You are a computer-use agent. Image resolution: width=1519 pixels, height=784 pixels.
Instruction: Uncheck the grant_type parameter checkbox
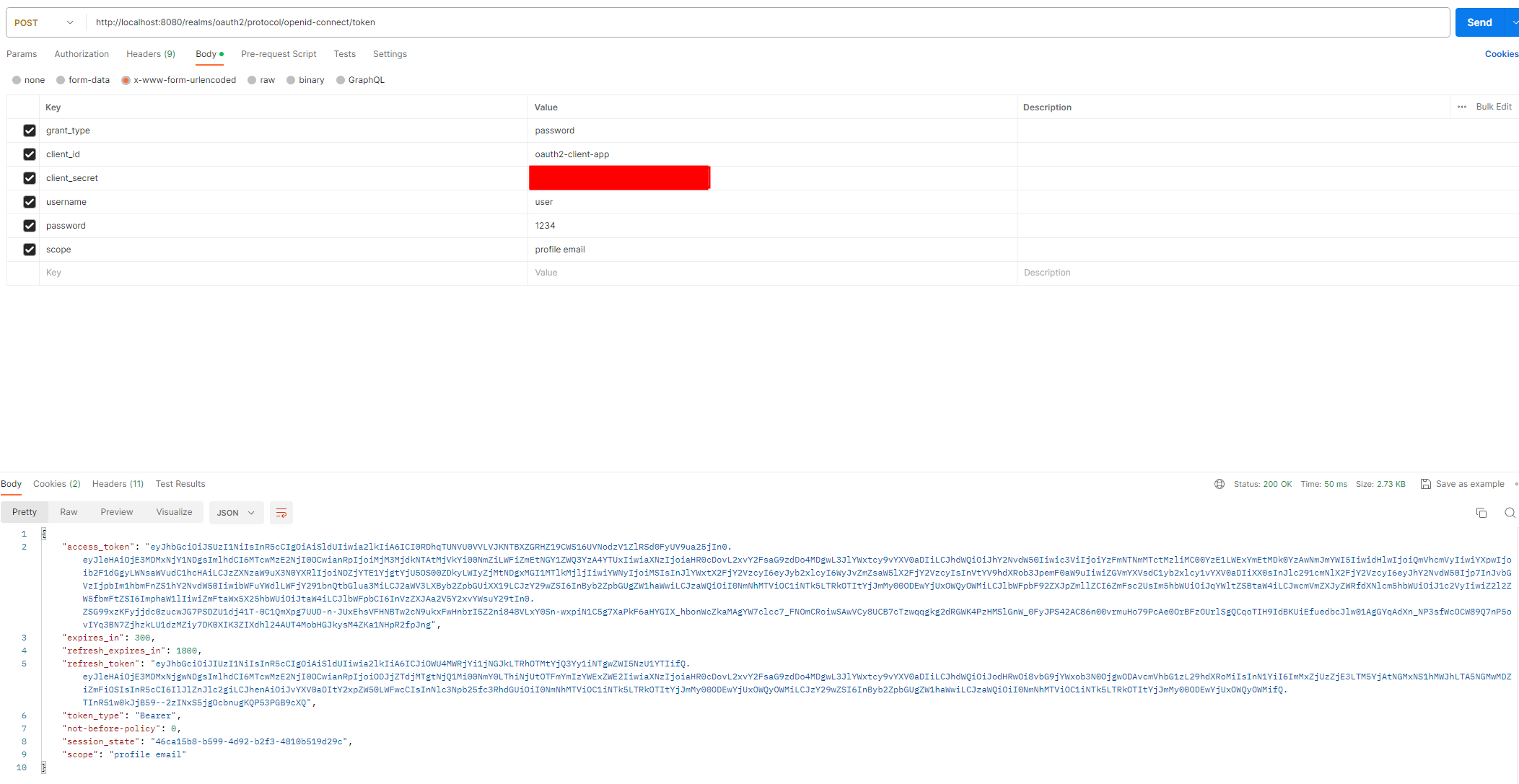pos(30,131)
